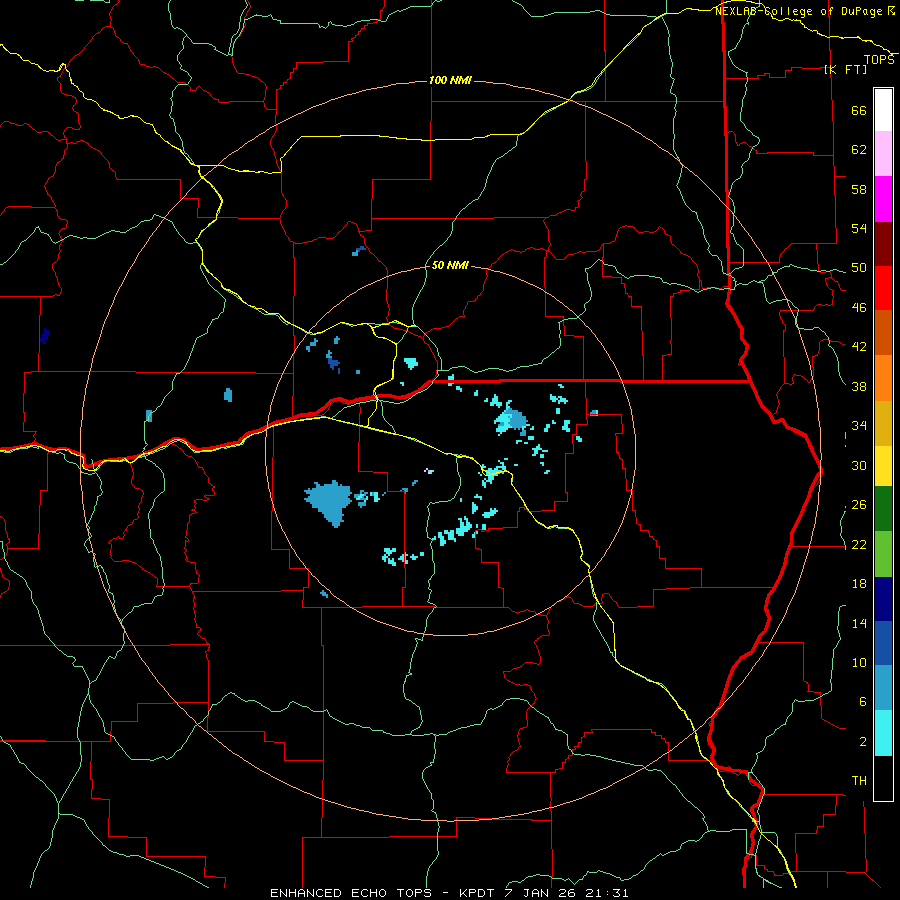
Task: Click the 62 legend value
Action: coord(859,150)
